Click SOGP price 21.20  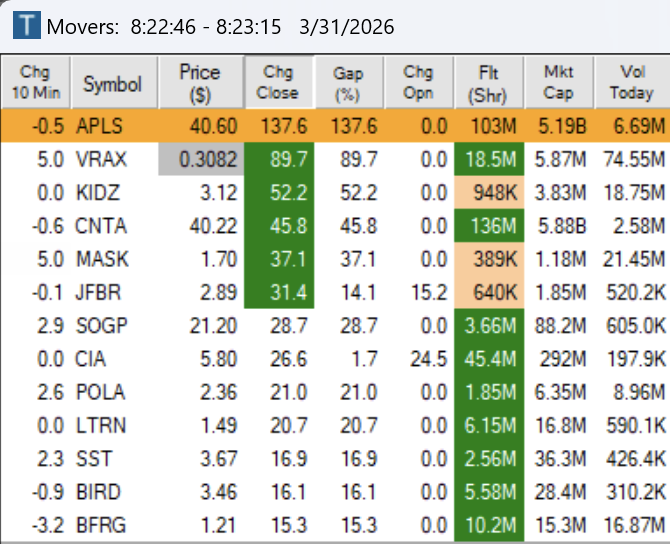click(x=214, y=326)
